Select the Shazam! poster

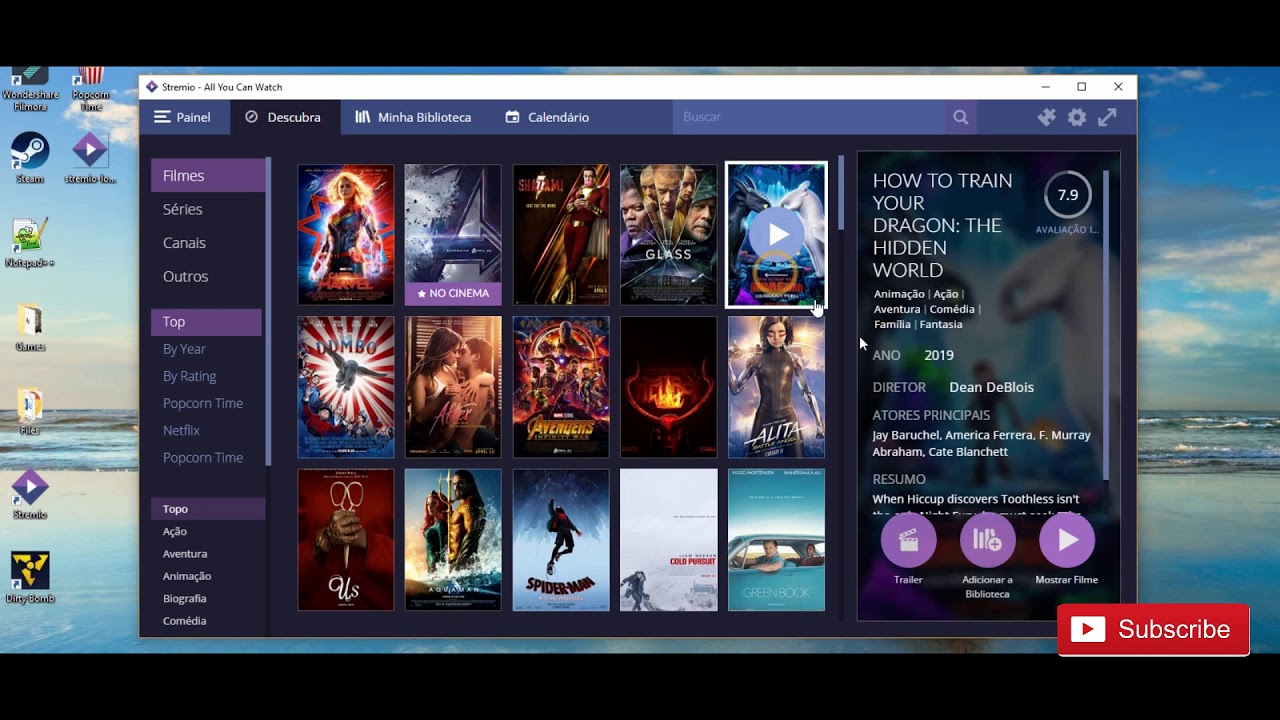[x=561, y=235]
